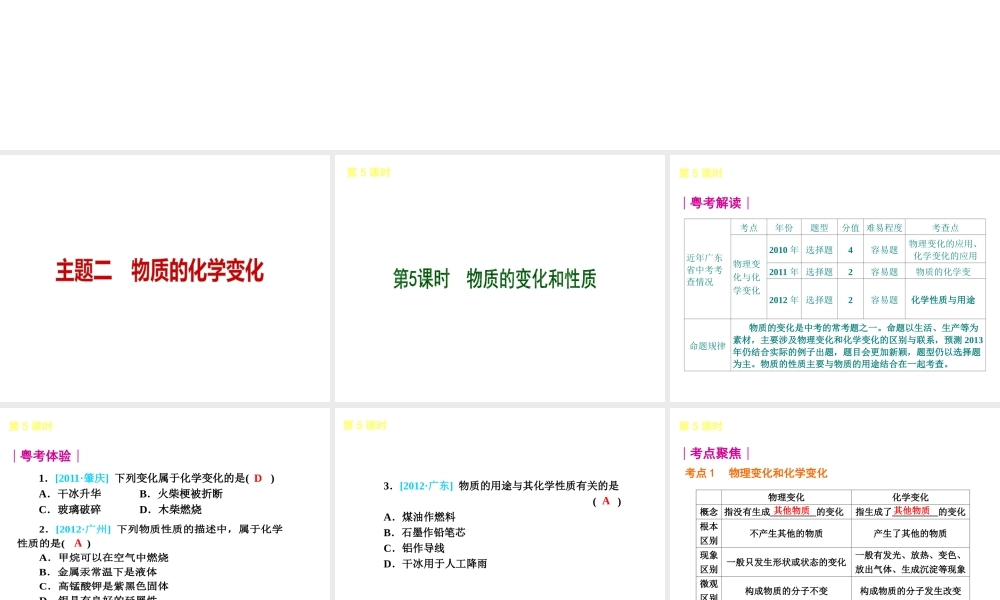Open the slide with the 粤考解读 table
Screen dimensions: 1000x600
tap(835, 278)
